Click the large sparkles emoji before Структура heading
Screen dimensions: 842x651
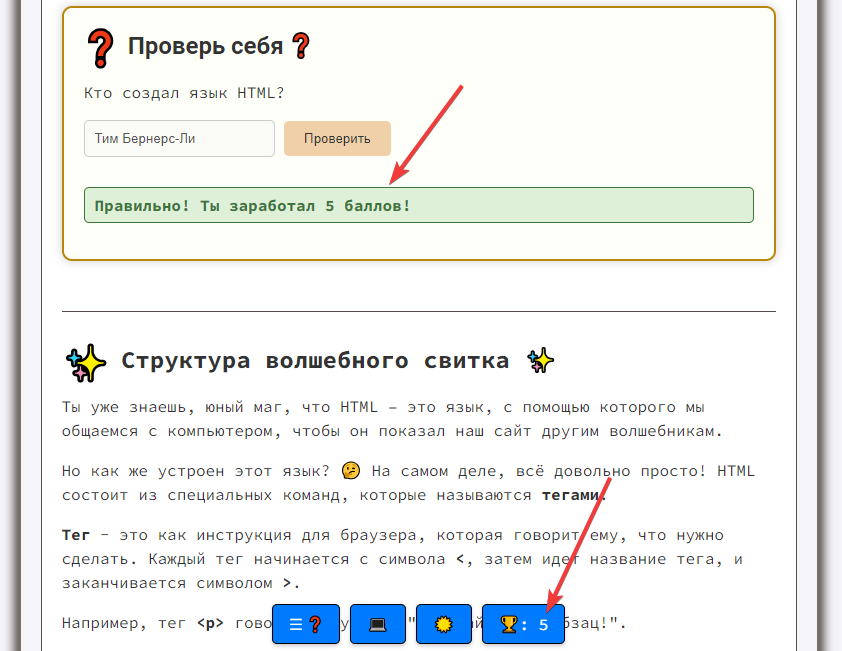click(86, 363)
